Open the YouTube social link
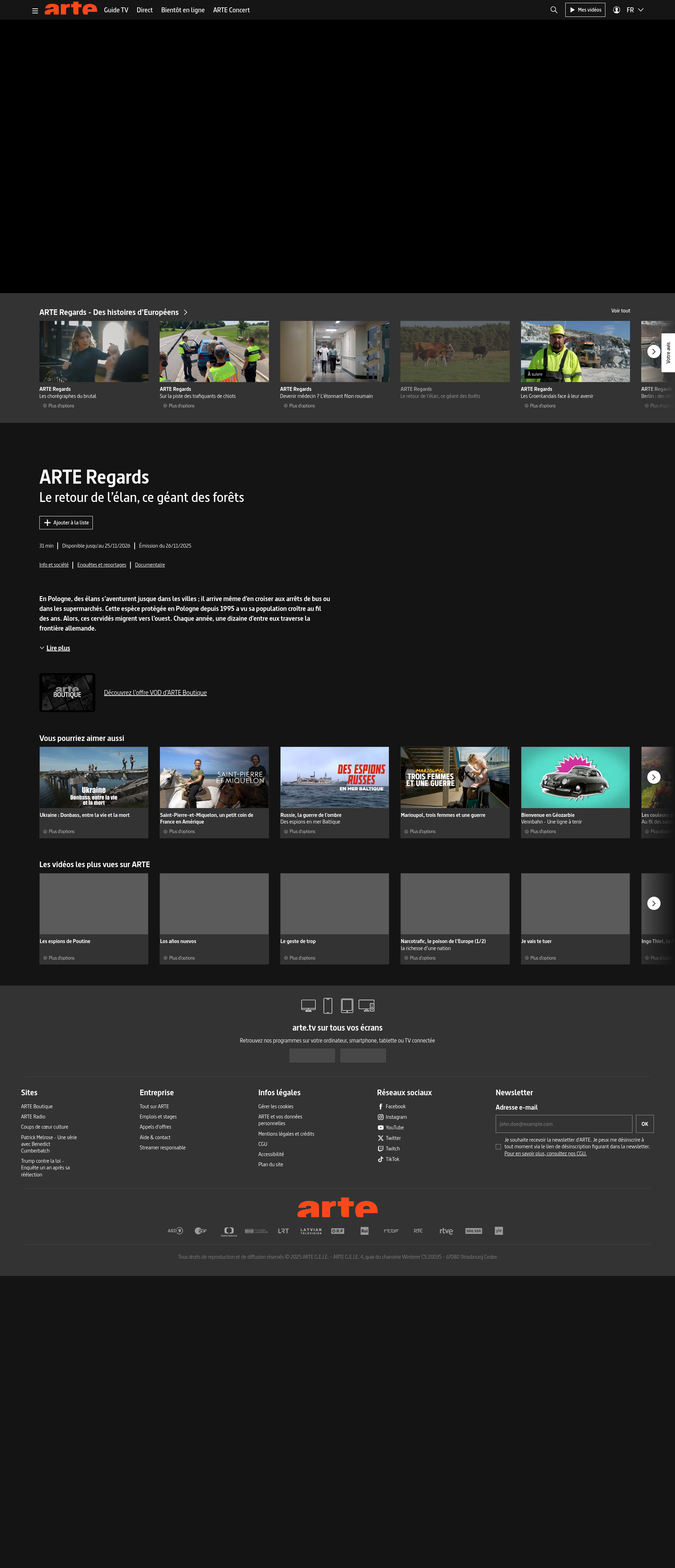This screenshot has width=675, height=1568. point(394,1127)
